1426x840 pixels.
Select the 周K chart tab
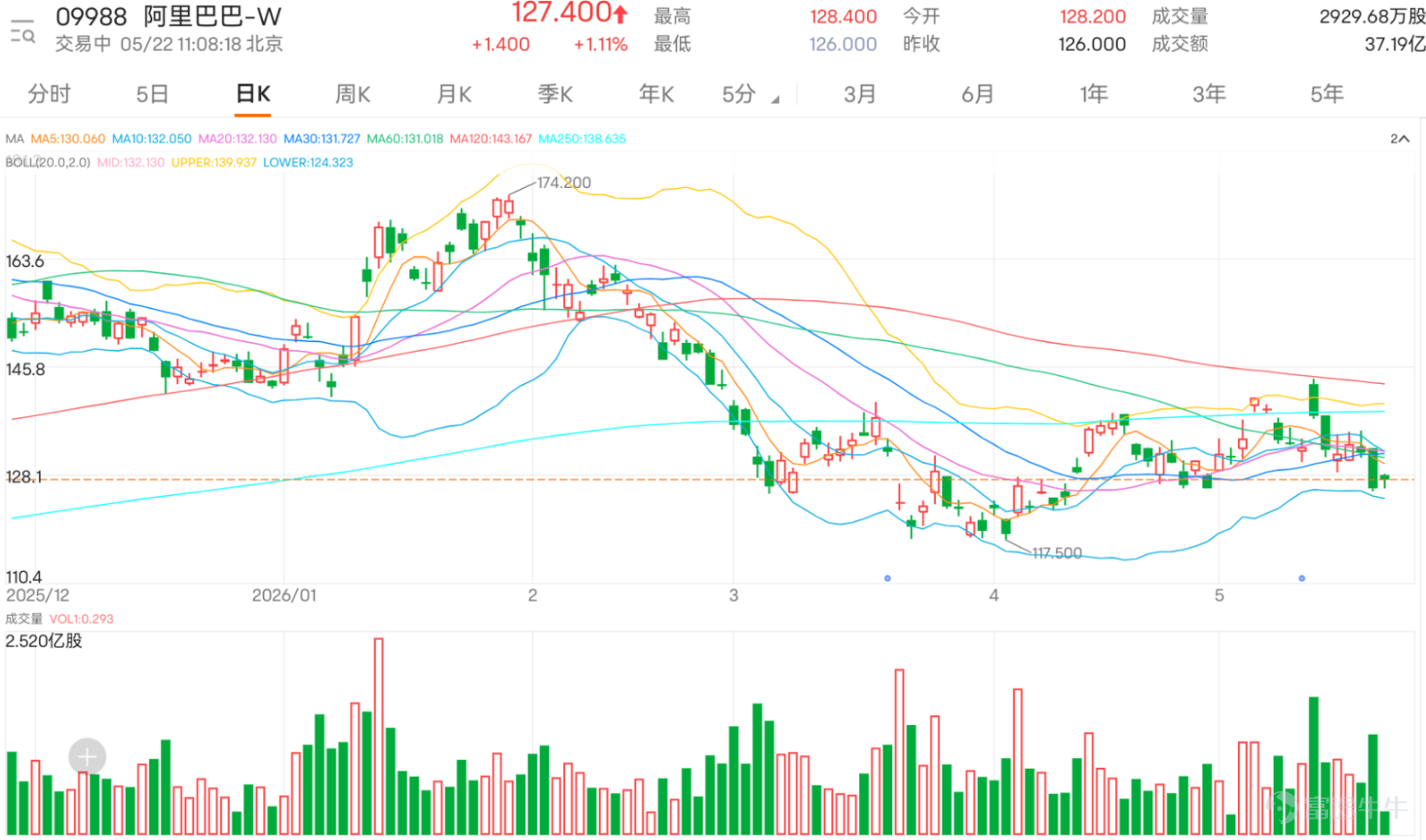pyautogui.click(x=353, y=94)
